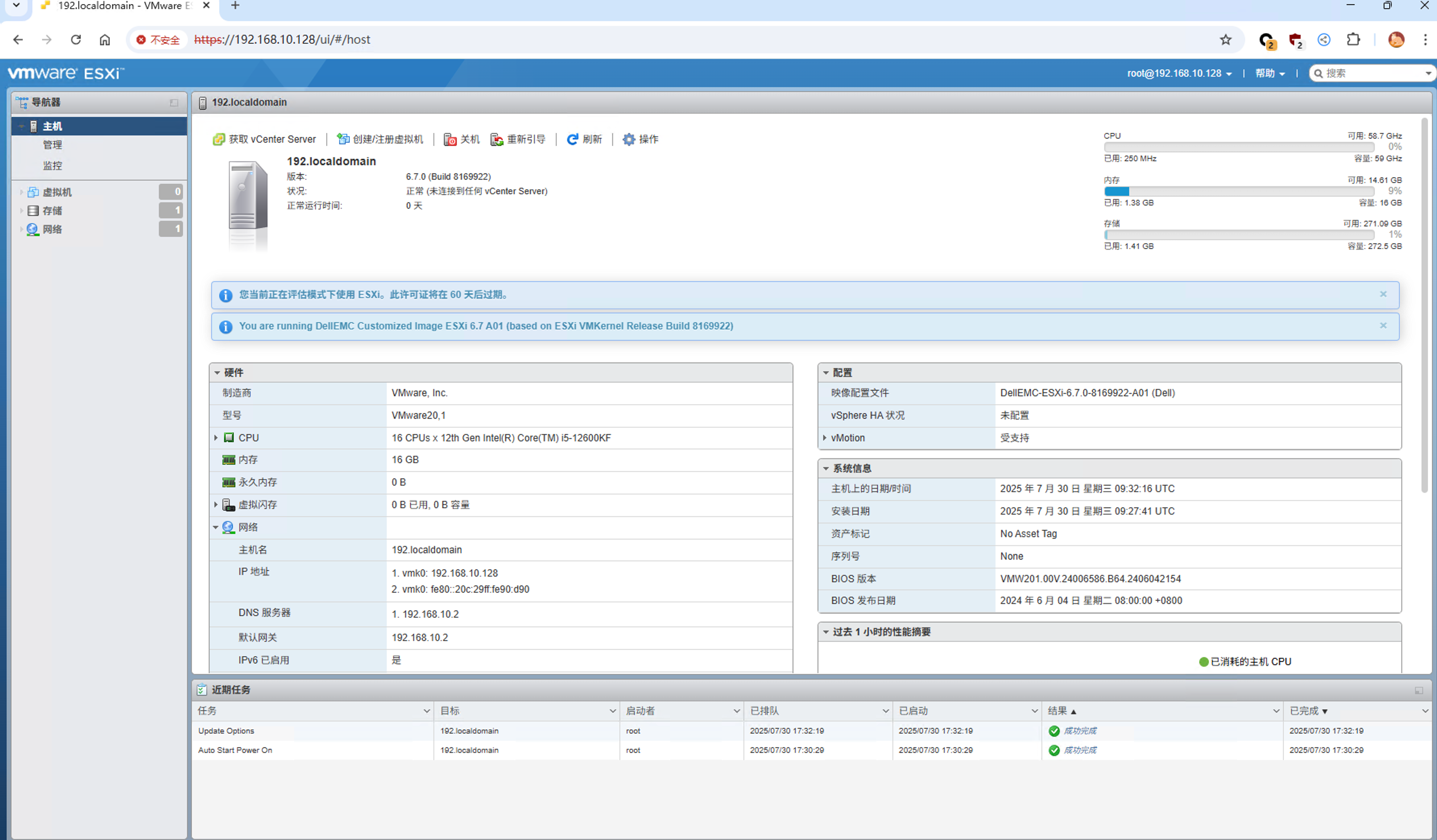Click the Virtual Machines (虚拟机) icon
The image size is (1437, 840).
33,192
